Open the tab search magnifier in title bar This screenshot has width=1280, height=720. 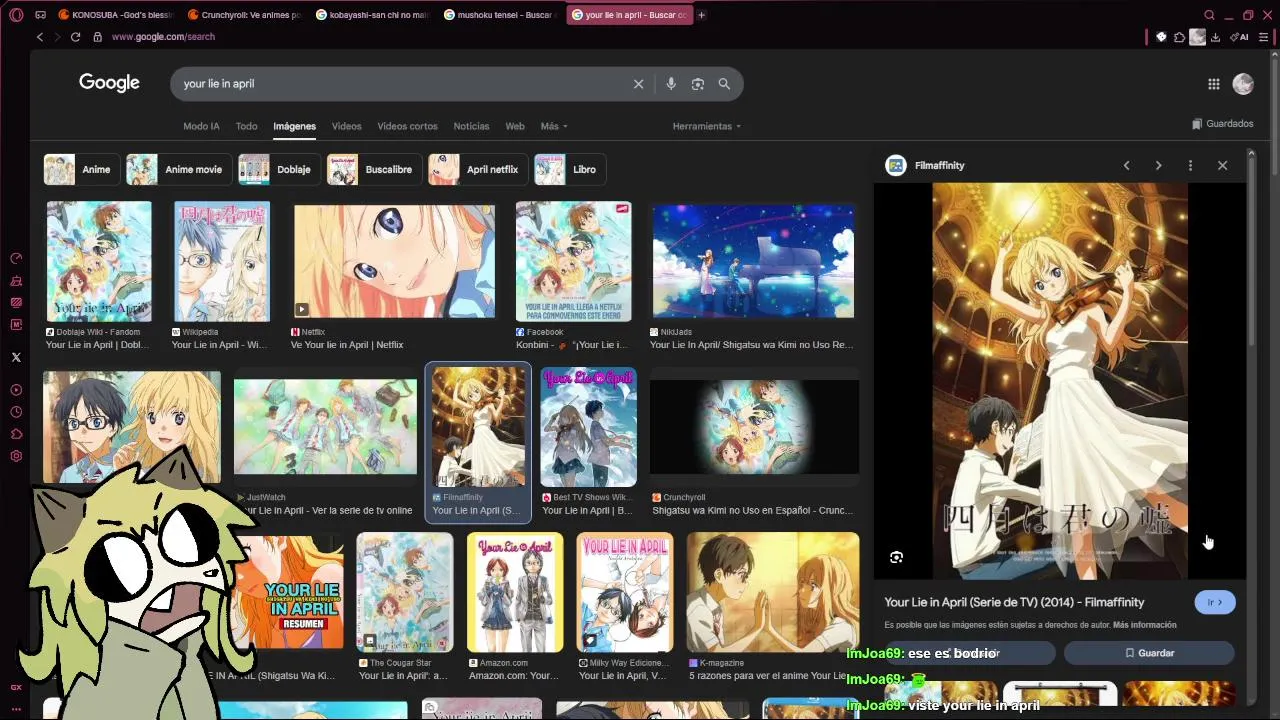[x=1209, y=15]
